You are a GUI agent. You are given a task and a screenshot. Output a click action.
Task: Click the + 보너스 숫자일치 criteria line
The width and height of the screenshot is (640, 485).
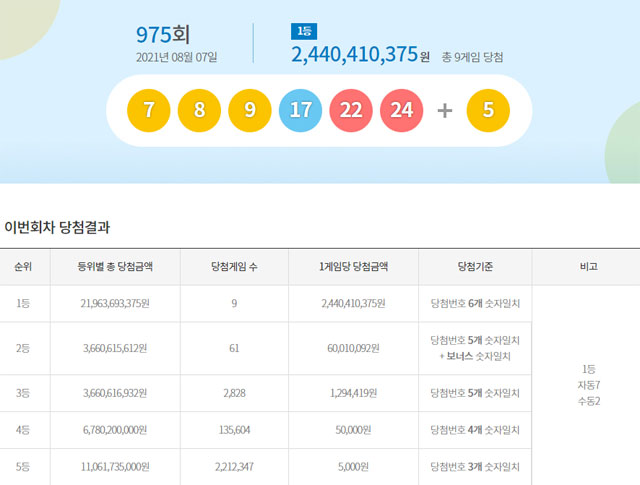pyautogui.click(x=475, y=356)
